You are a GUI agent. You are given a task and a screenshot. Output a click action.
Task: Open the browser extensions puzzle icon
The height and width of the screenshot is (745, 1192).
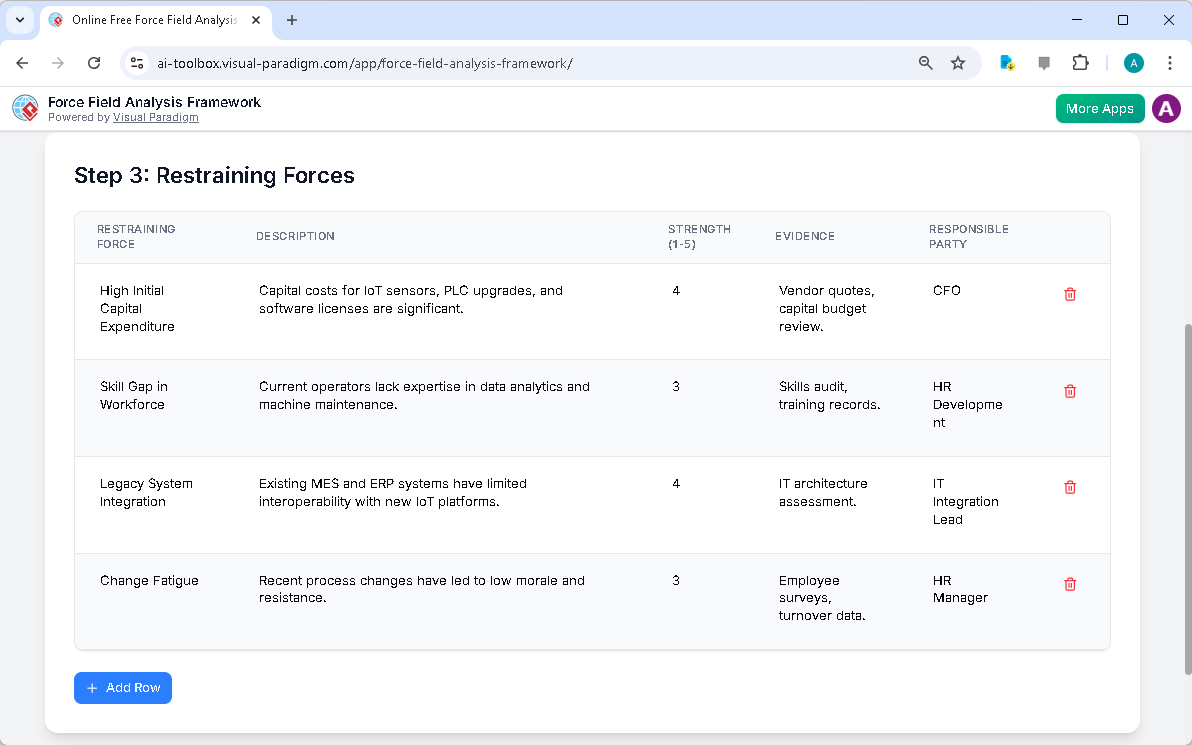tap(1081, 62)
